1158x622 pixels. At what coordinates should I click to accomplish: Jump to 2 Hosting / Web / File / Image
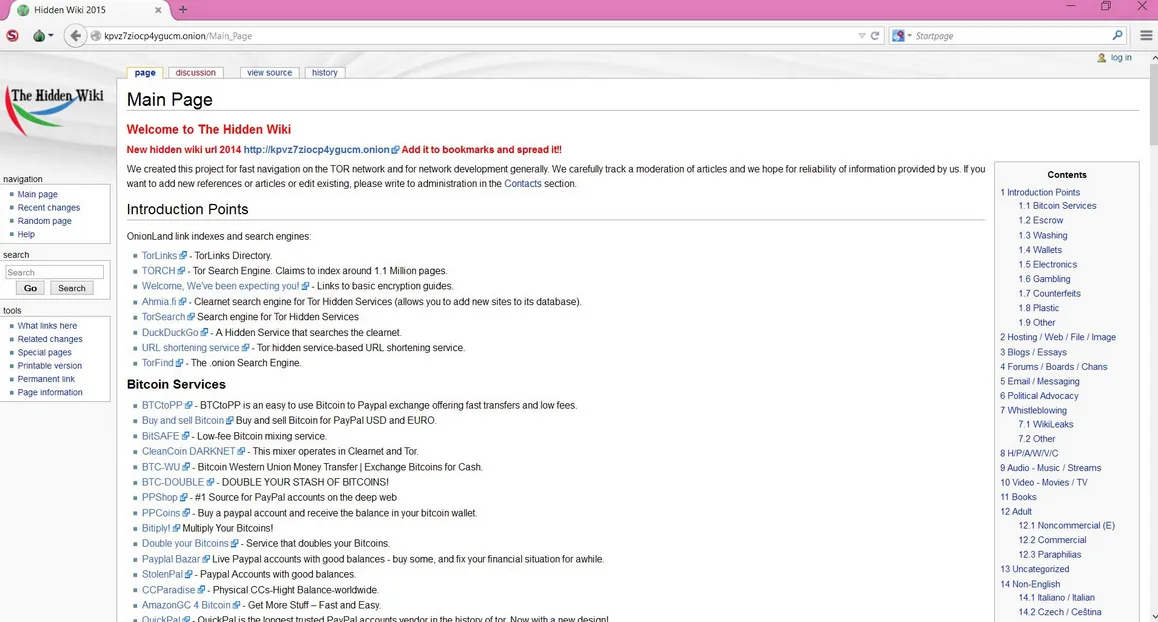pyautogui.click(x=1058, y=337)
